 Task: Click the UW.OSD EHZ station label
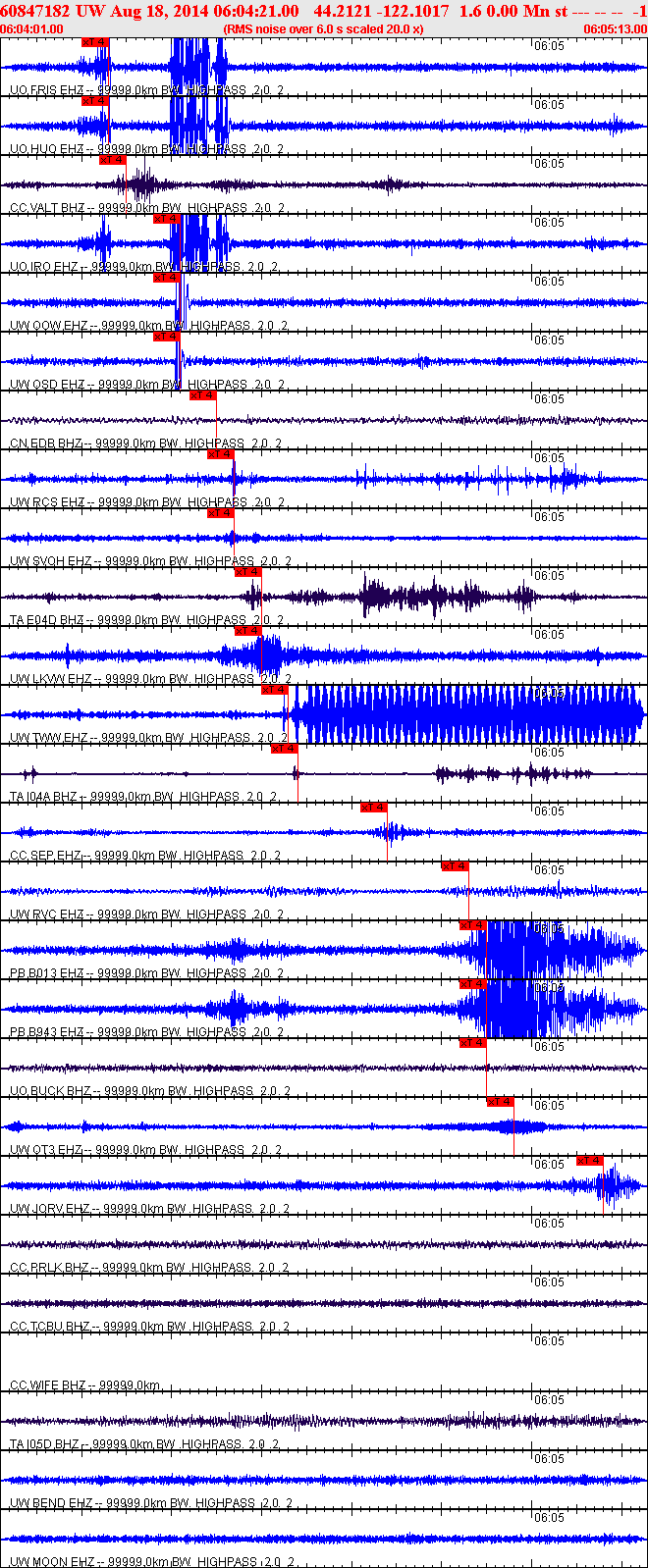tap(47, 385)
